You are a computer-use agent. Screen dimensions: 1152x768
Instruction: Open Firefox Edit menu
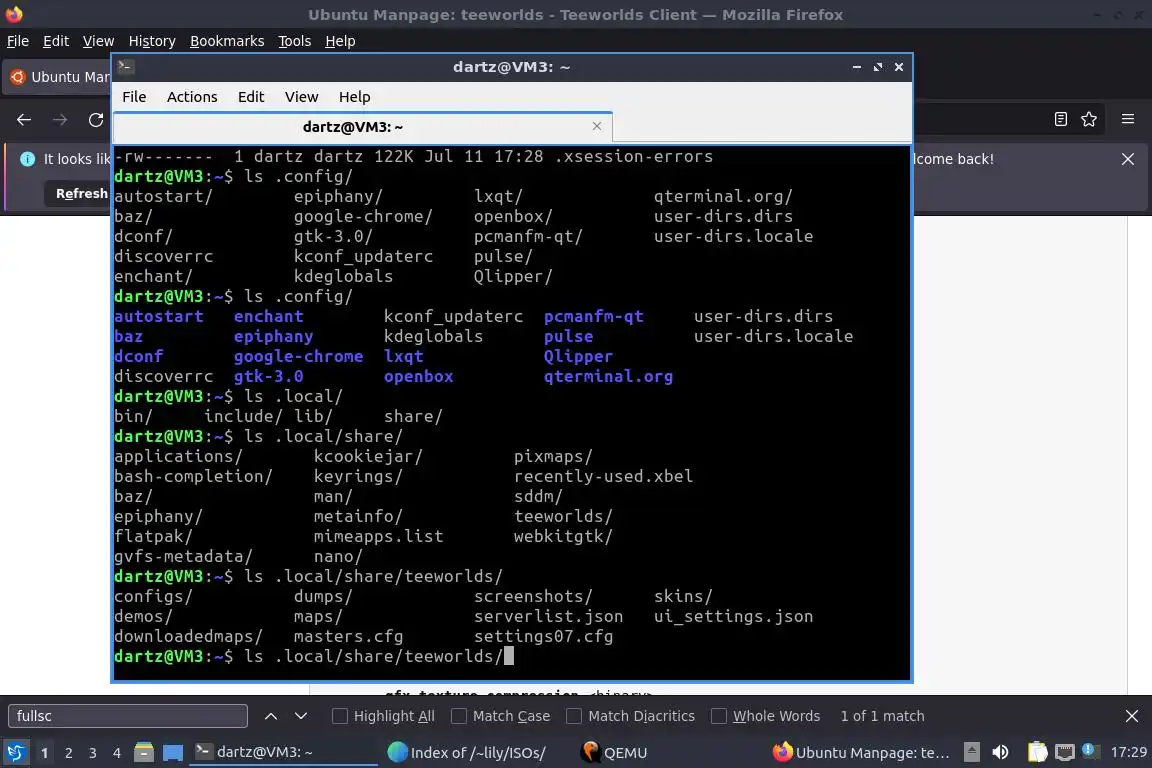point(56,41)
